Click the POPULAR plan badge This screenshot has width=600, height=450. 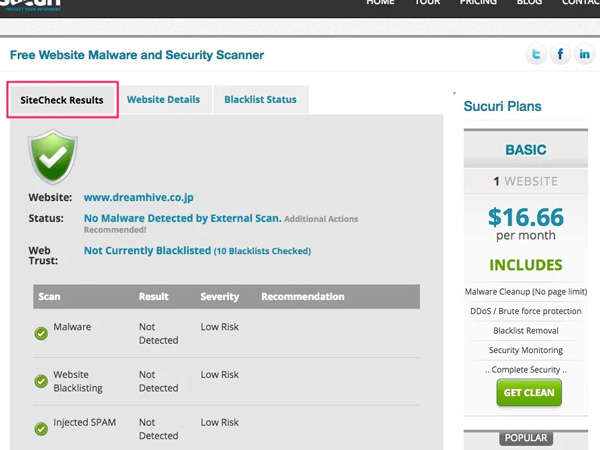[x=526, y=438]
